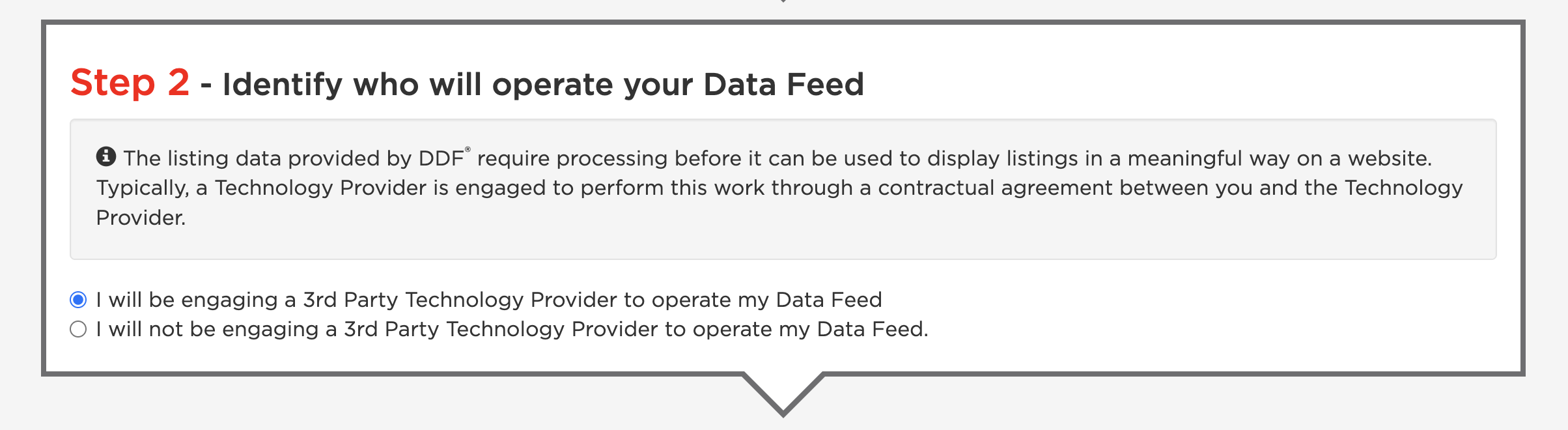The height and width of the screenshot is (430, 1568).
Task: Click the currently selected blue radio button
Action: 78,300
